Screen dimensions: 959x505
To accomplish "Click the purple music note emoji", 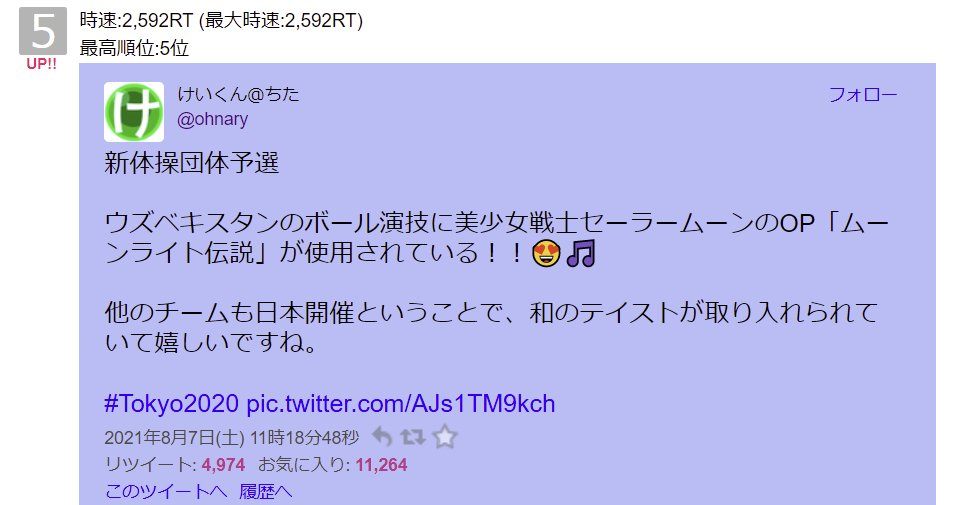I will pyautogui.click(x=580, y=253).
